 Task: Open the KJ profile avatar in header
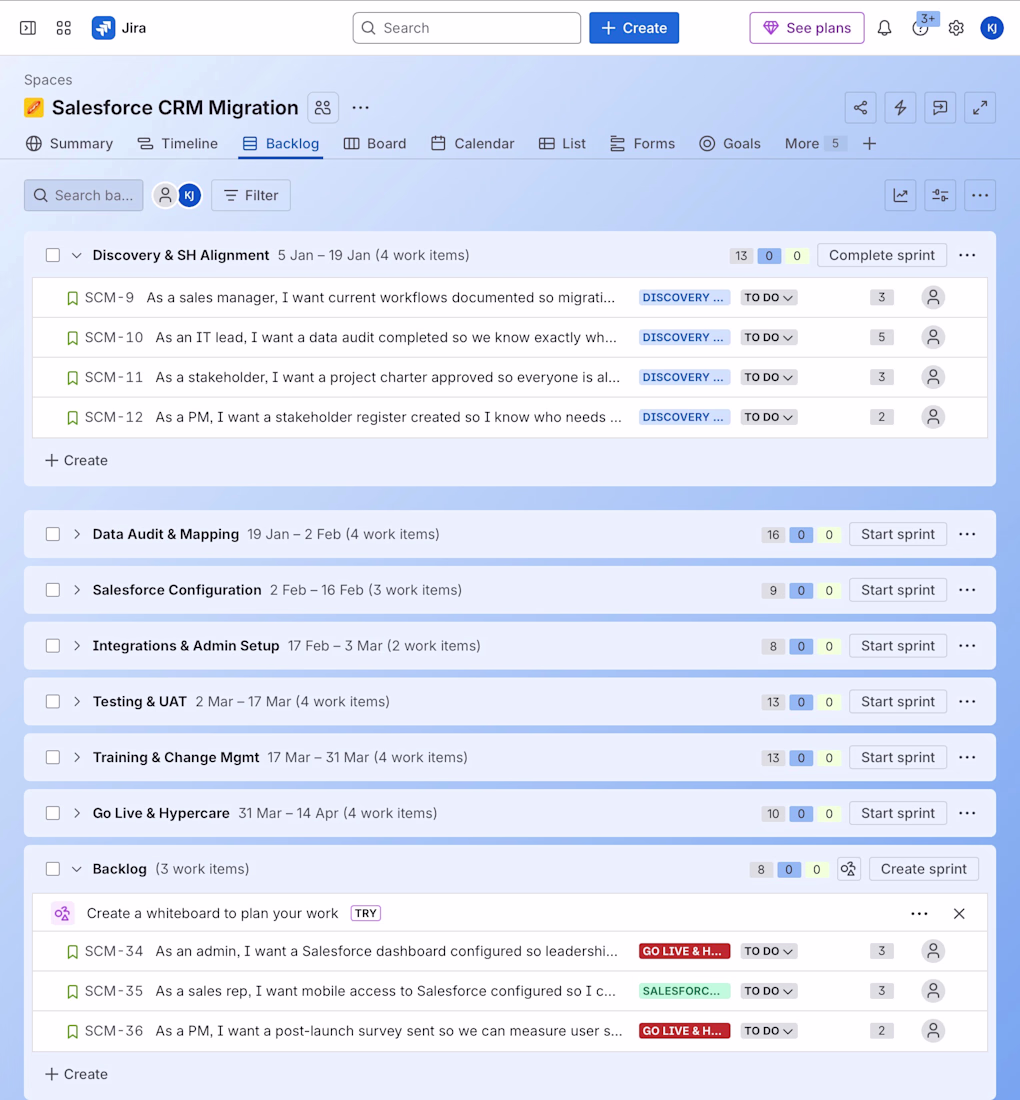tap(992, 28)
